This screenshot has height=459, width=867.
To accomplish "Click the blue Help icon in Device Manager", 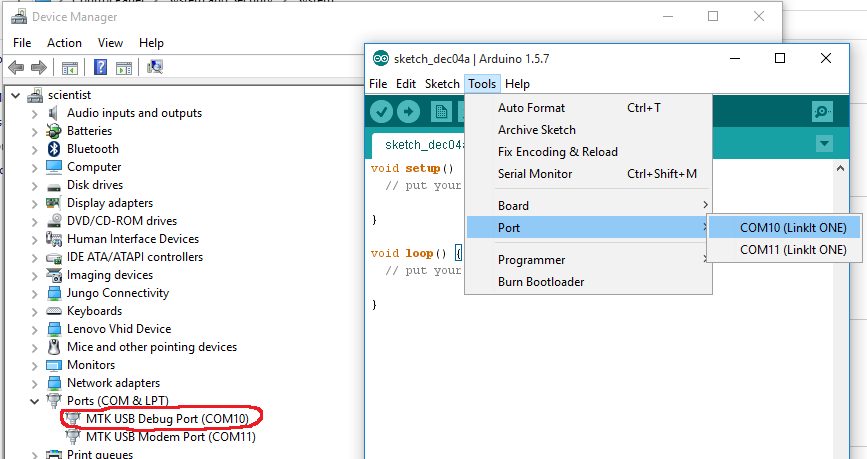I will tap(100, 67).
